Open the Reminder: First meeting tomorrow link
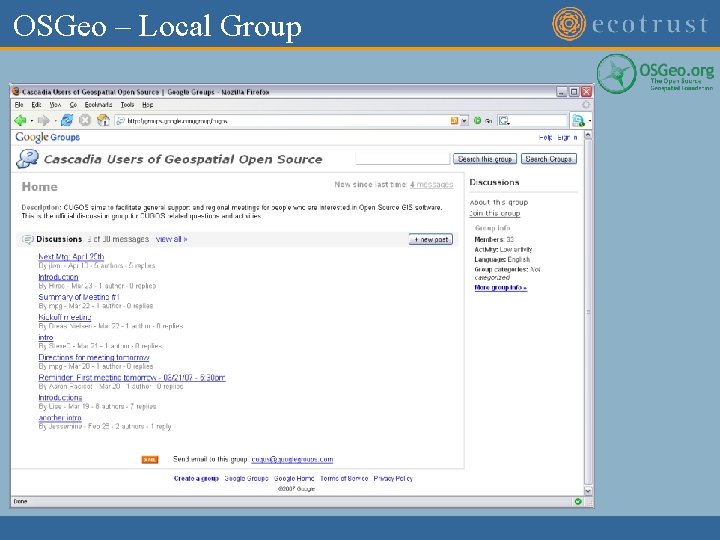720x540 pixels. (x=132, y=377)
